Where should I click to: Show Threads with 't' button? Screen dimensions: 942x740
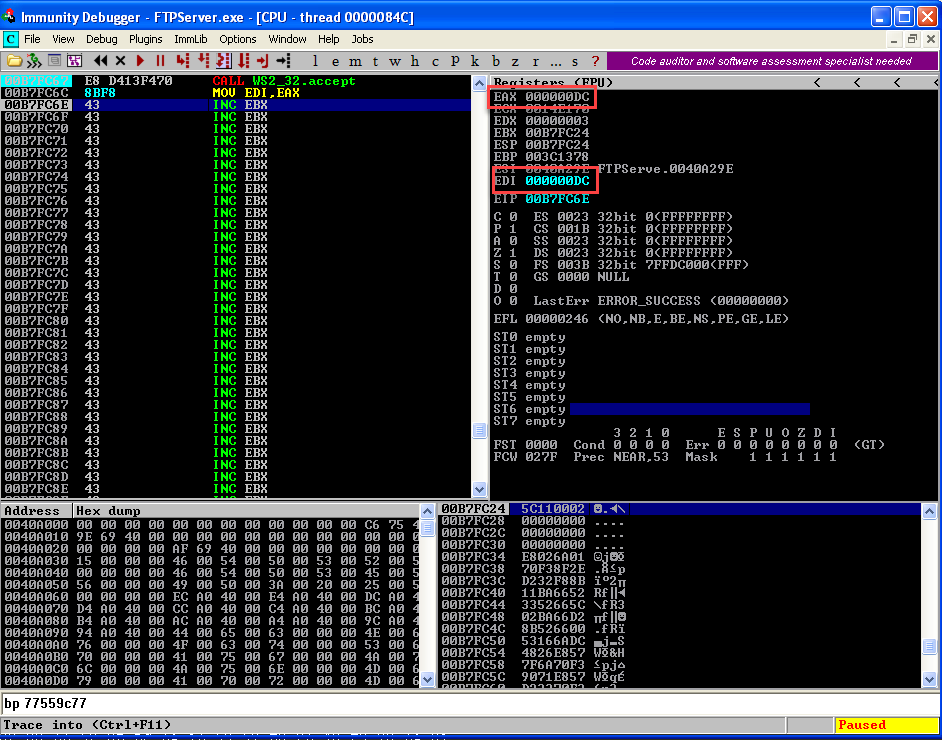[x=375, y=61]
